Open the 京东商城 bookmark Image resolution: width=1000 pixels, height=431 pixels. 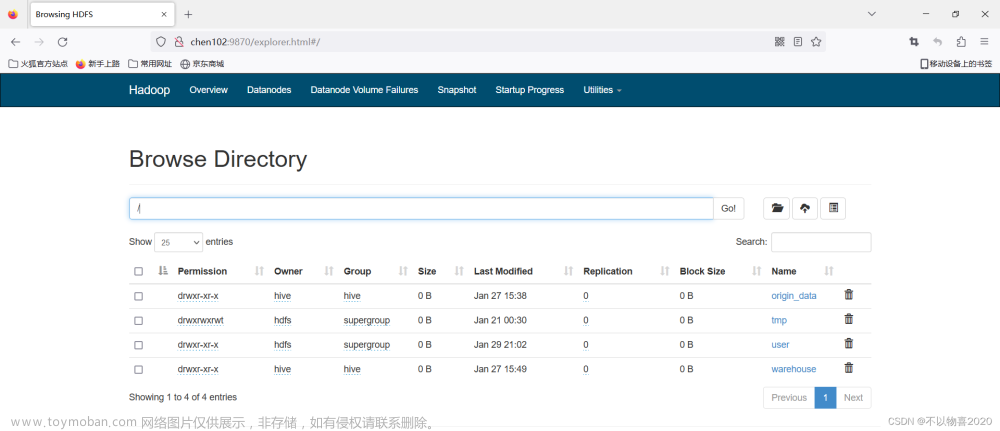[202, 64]
